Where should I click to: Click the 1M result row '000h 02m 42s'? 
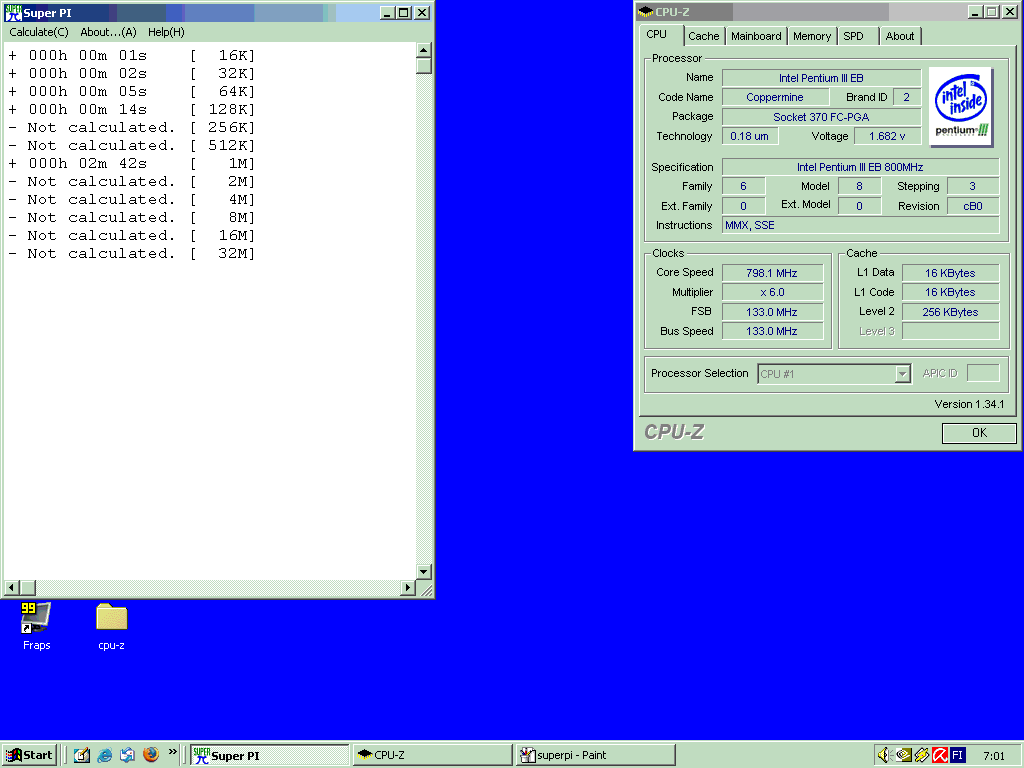tap(131, 163)
